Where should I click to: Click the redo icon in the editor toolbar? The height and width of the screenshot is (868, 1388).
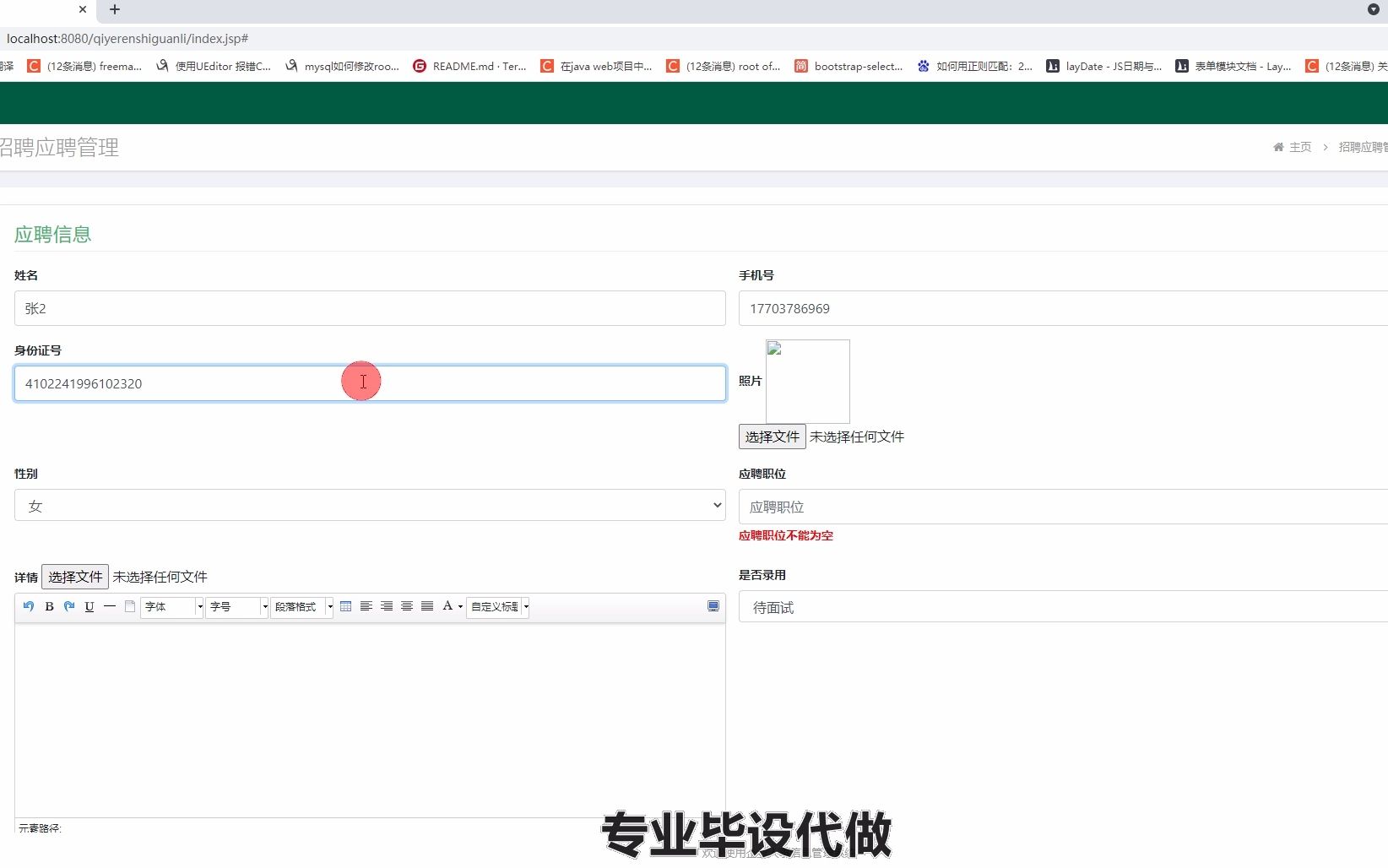point(68,606)
